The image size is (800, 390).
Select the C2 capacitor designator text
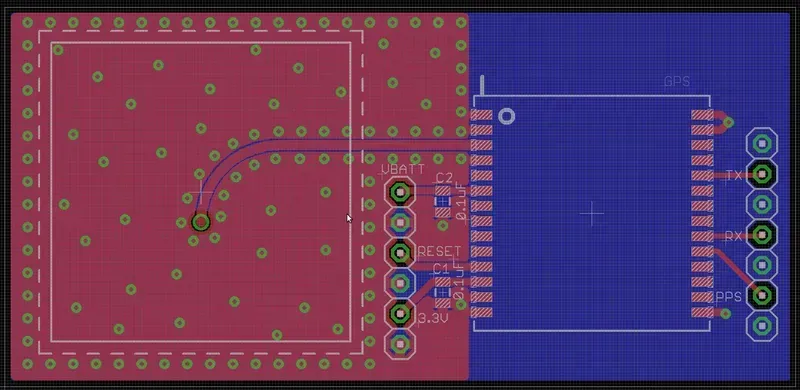(x=443, y=178)
